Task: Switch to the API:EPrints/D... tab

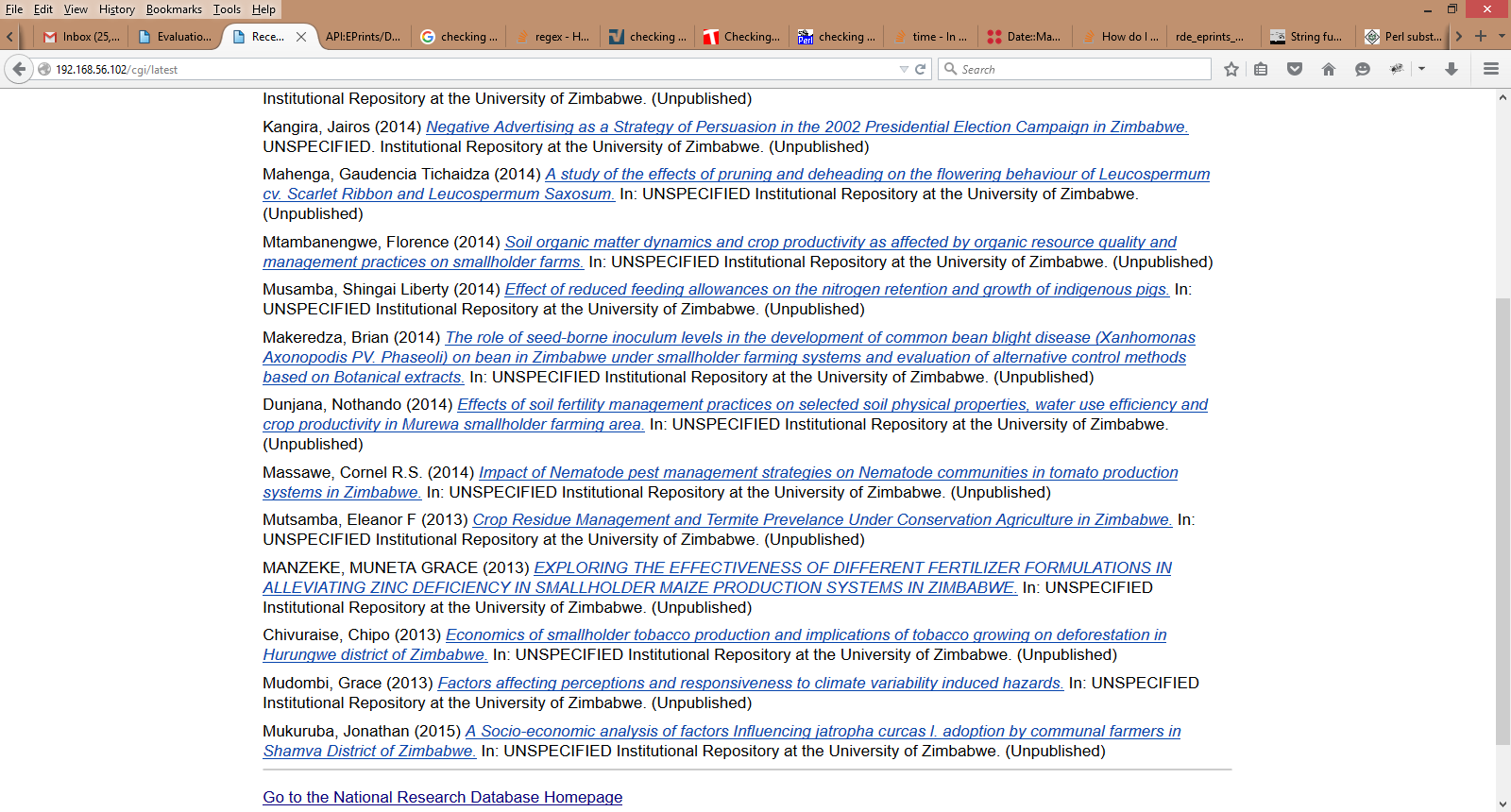Action: (363, 37)
